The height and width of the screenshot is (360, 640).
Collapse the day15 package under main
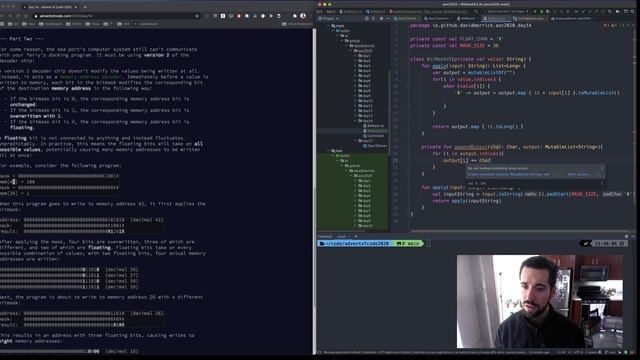click(x=355, y=141)
